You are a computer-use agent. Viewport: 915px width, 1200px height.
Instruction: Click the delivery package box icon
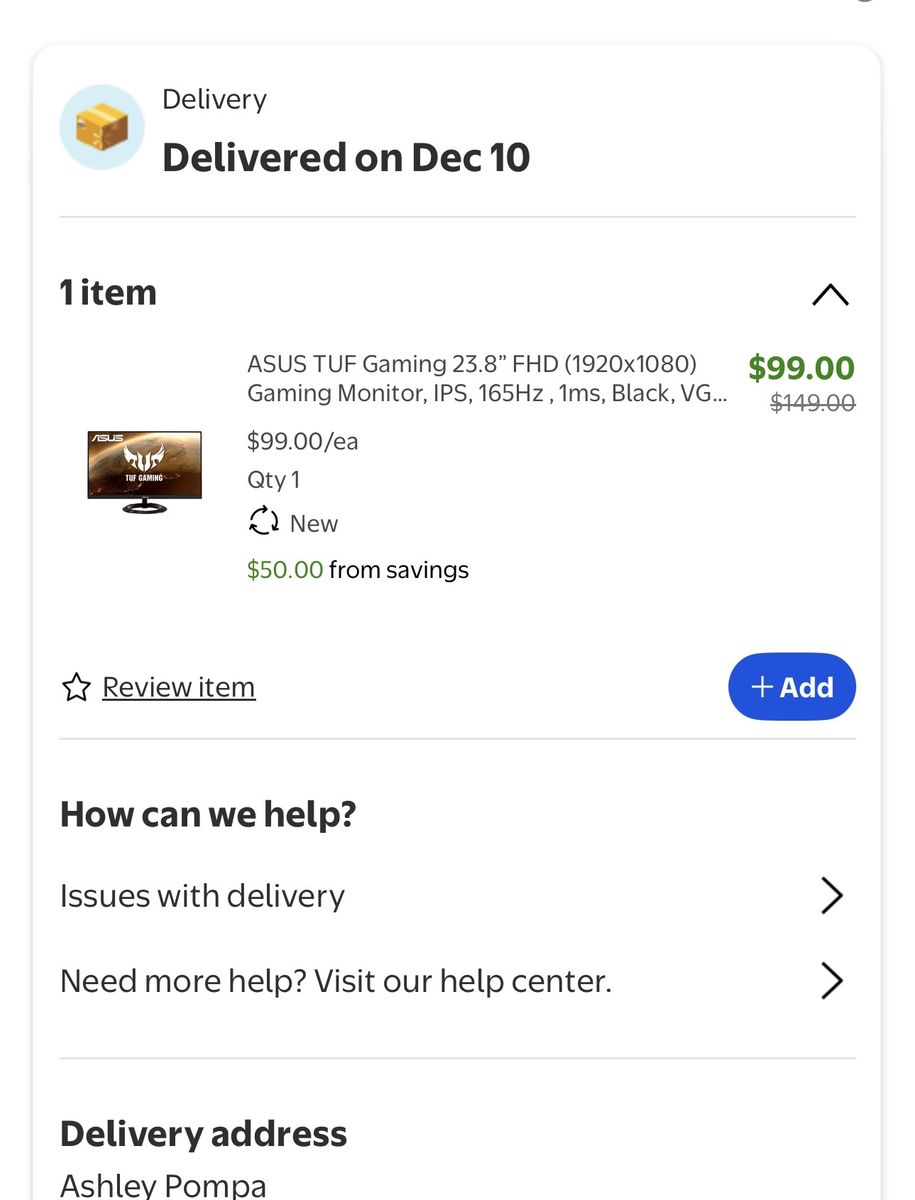click(102, 127)
